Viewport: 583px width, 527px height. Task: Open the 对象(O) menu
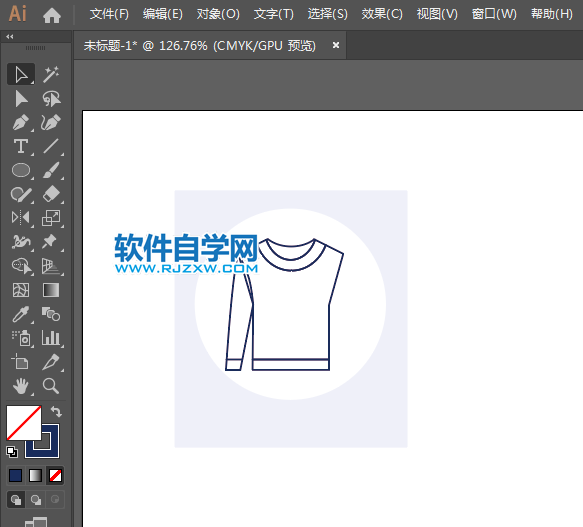218,14
